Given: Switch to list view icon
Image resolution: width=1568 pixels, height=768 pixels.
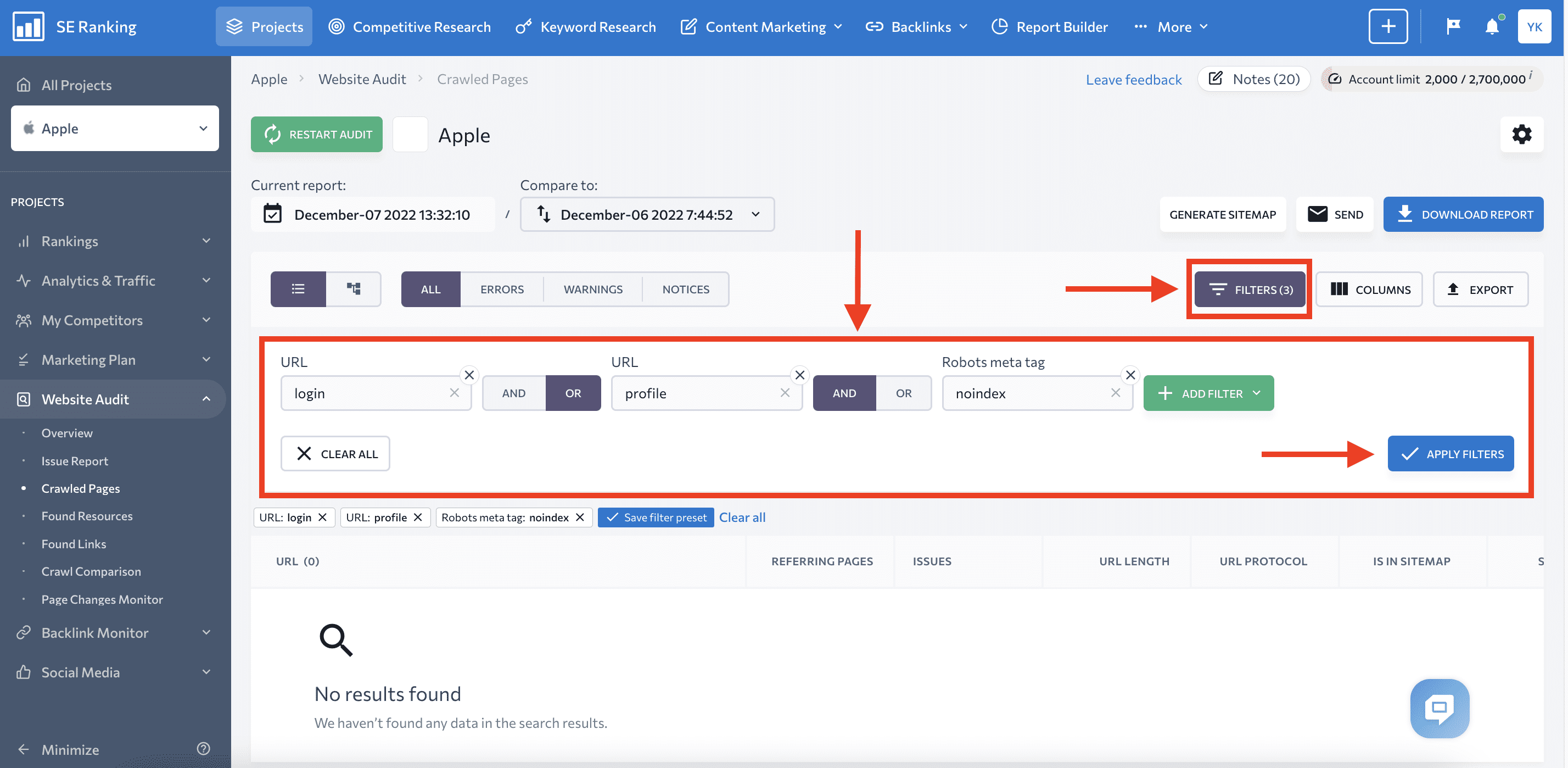Looking at the screenshot, I should coord(298,290).
